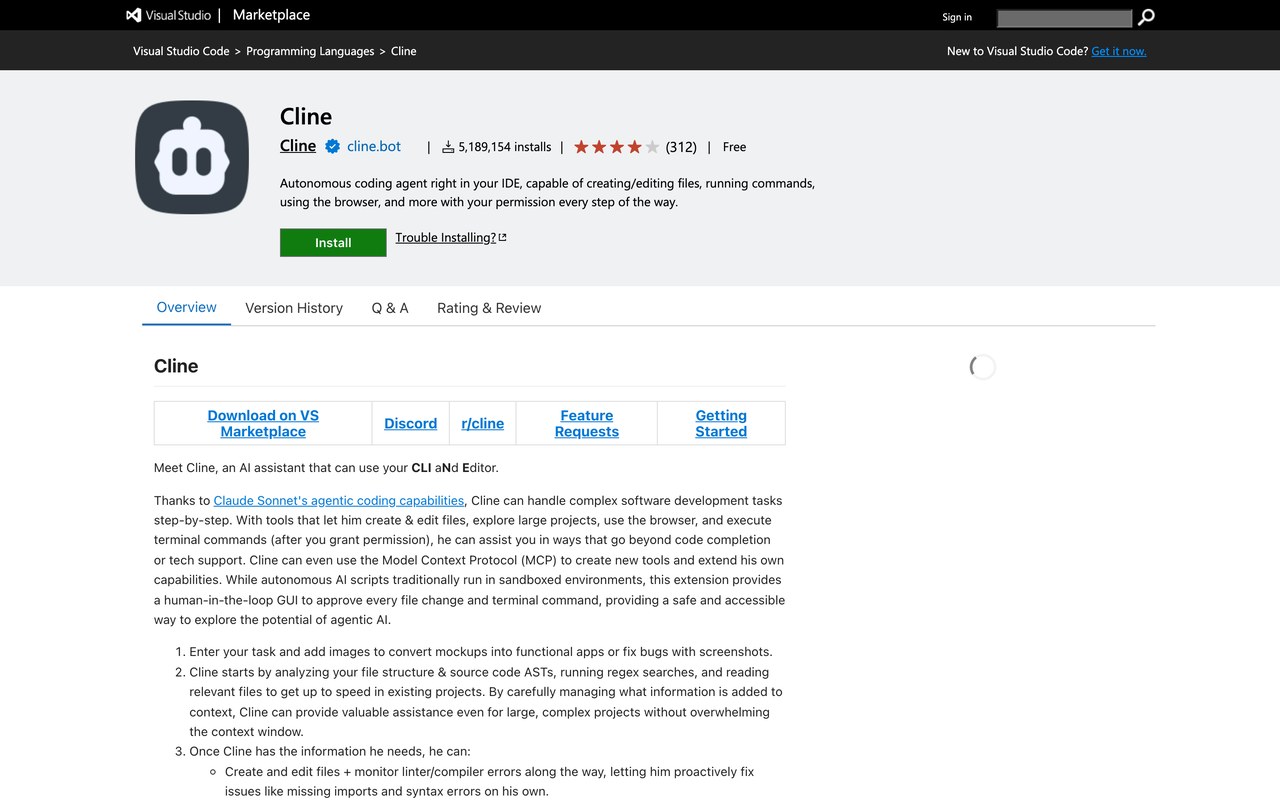Go to Visual Studio Code breadcrumb

point(181,51)
